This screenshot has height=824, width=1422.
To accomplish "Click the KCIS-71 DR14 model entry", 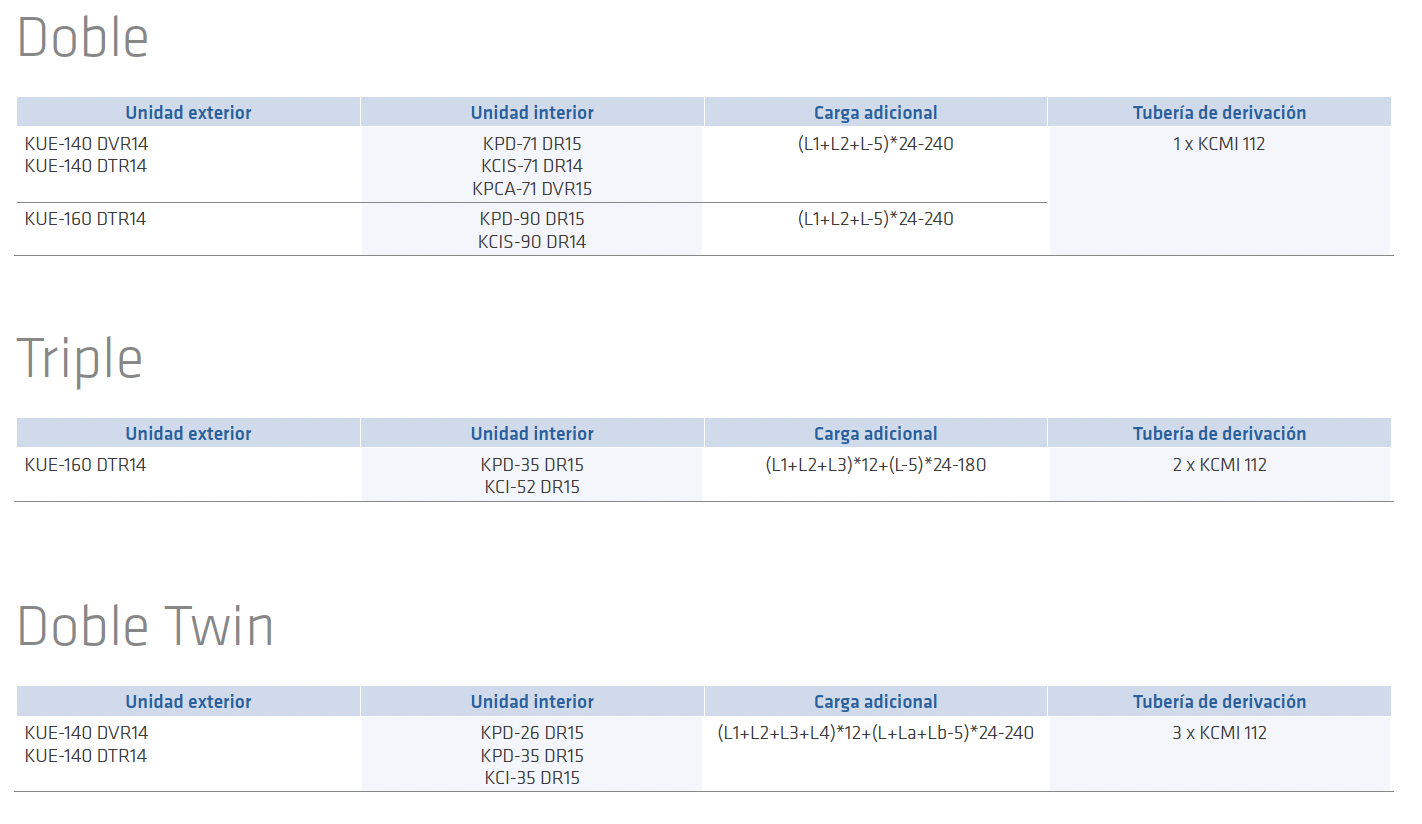I will [x=532, y=166].
